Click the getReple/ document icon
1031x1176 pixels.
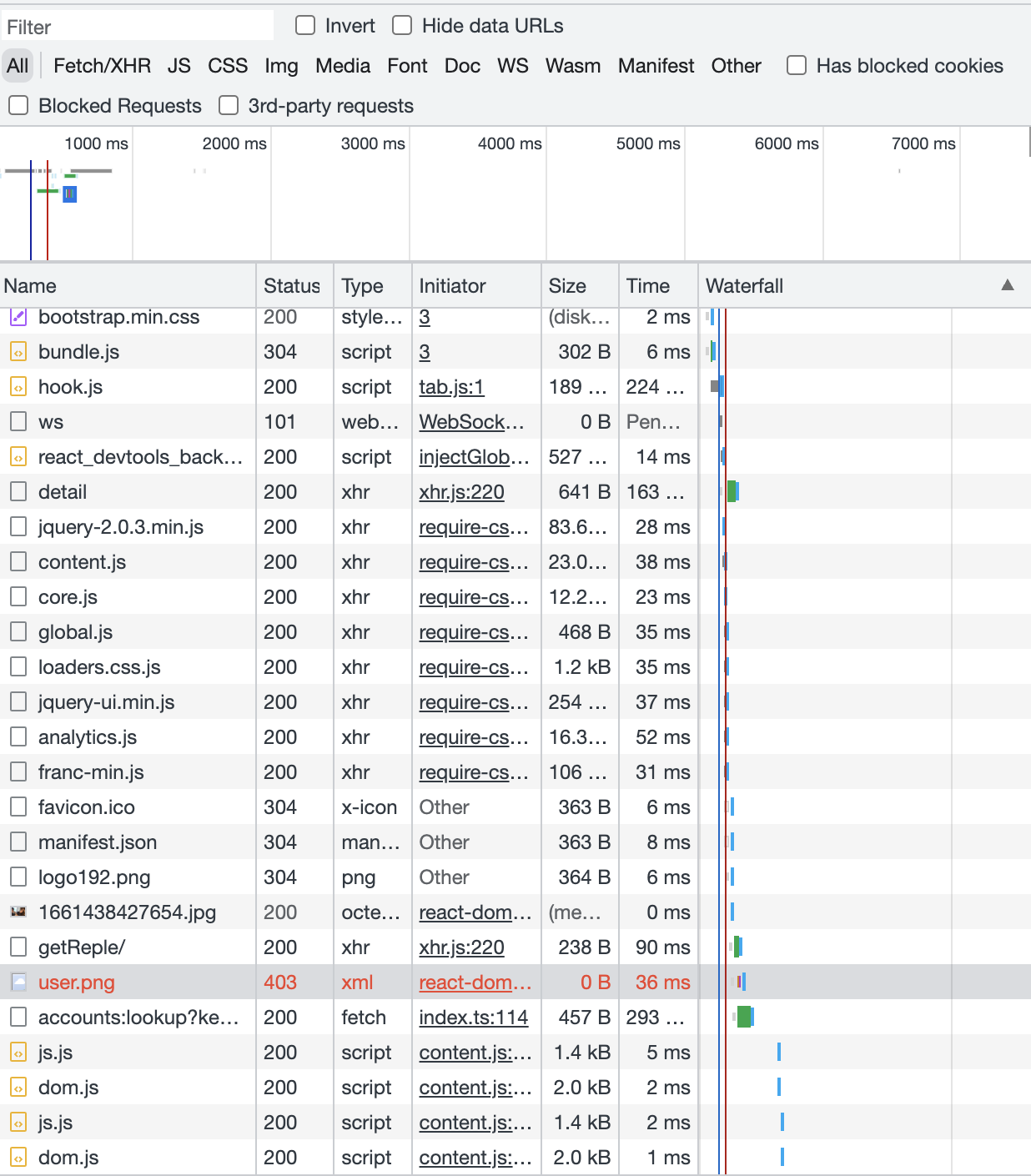click(18, 947)
